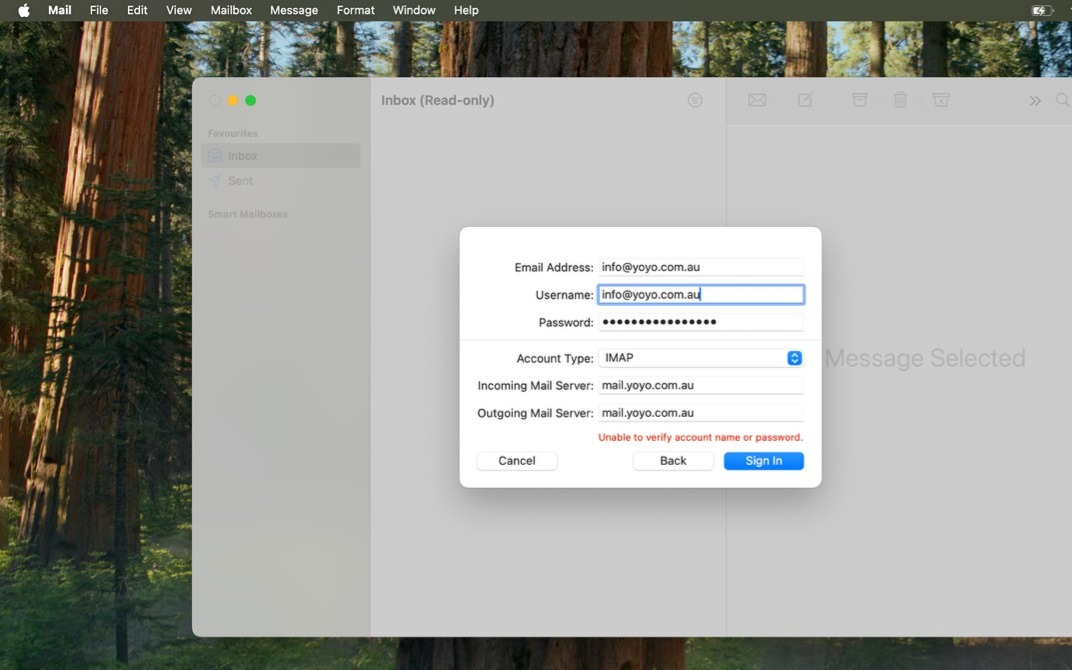The image size is (1072, 670).
Task: Cancel the account setup dialog
Action: (x=517, y=461)
